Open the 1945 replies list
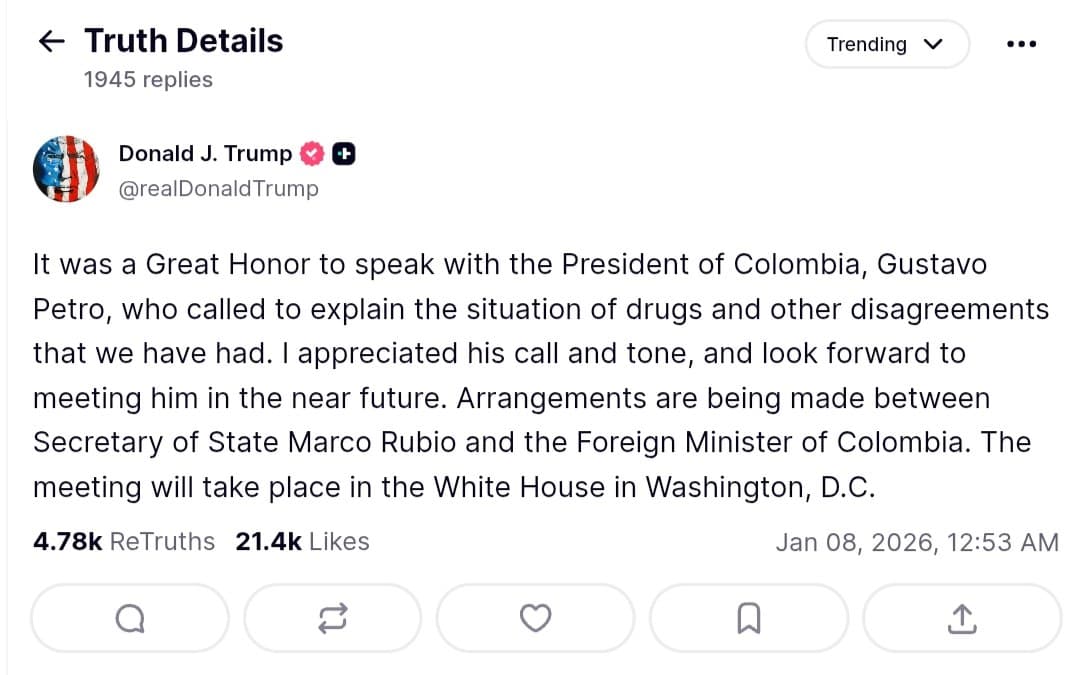Viewport: 1080px width, 675px height. pos(150,79)
